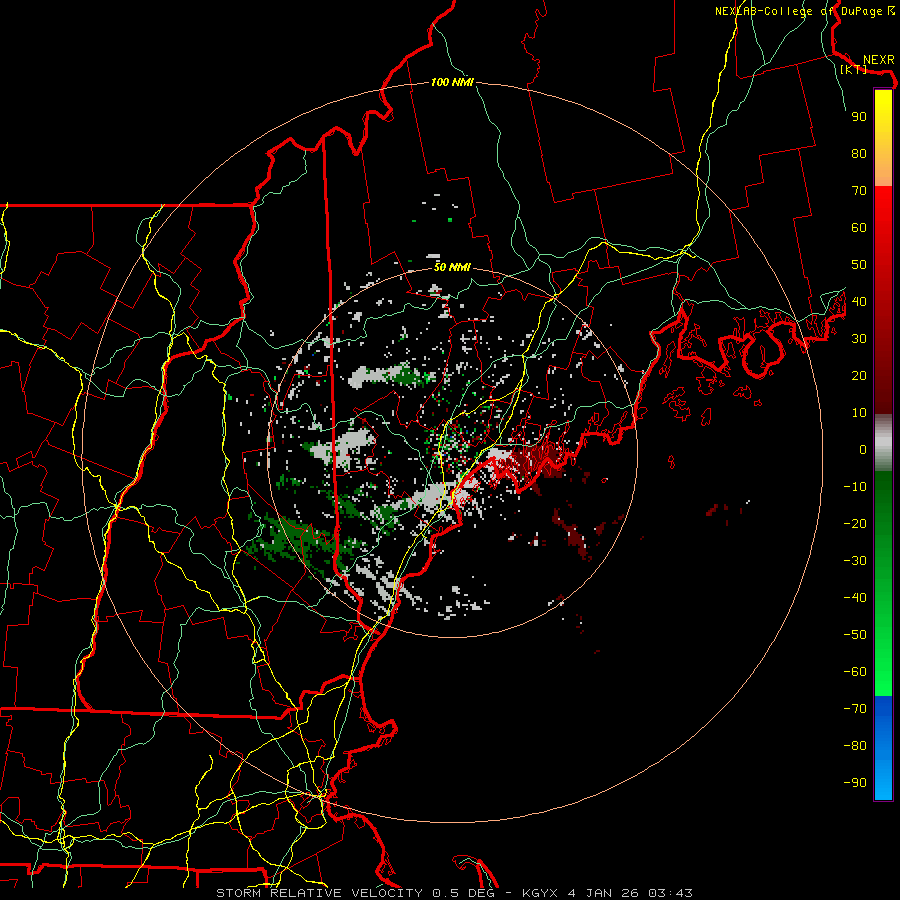Click the "NEXR" label above the color scale
Screen dimensions: 900x900
tap(879, 60)
